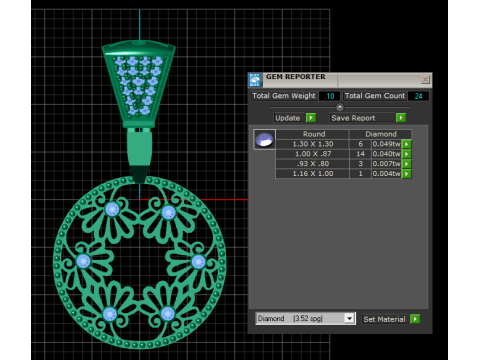This screenshot has width=480, height=360.
Task: Click the arrow for the 1.16 X 1.00 row
Action: tap(407, 174)
